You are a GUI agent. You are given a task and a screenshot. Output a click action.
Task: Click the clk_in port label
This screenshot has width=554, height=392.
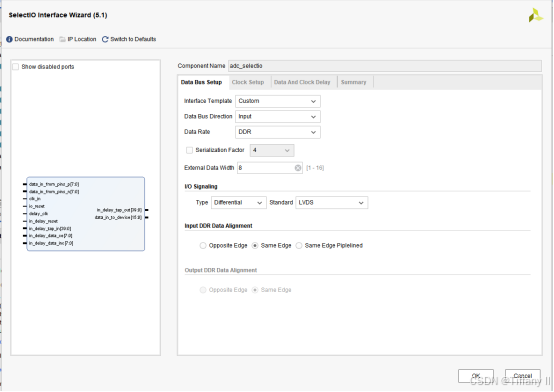click(x=35, y=199)
